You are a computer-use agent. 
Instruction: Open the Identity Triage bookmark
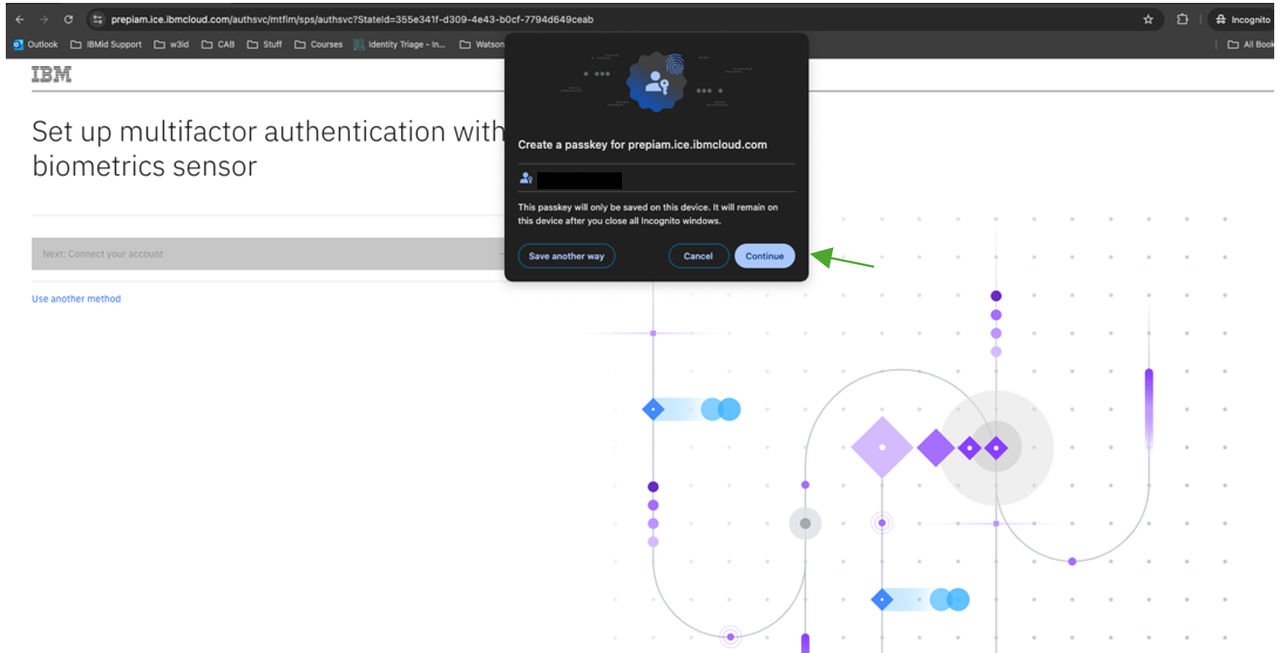coord(399,44)
